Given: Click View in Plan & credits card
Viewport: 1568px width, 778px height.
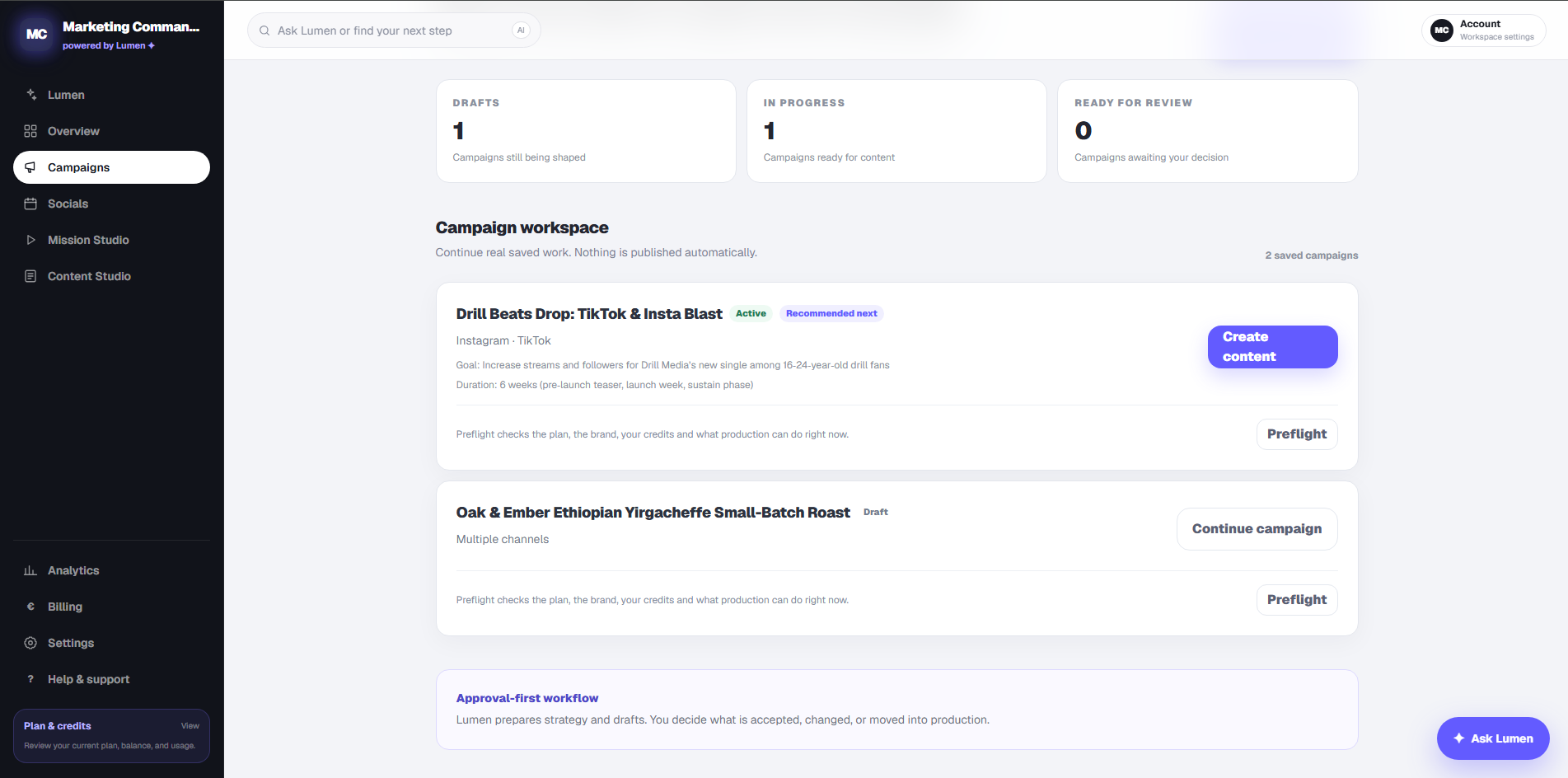Looking at the screenshot, I should coord(190,726).
